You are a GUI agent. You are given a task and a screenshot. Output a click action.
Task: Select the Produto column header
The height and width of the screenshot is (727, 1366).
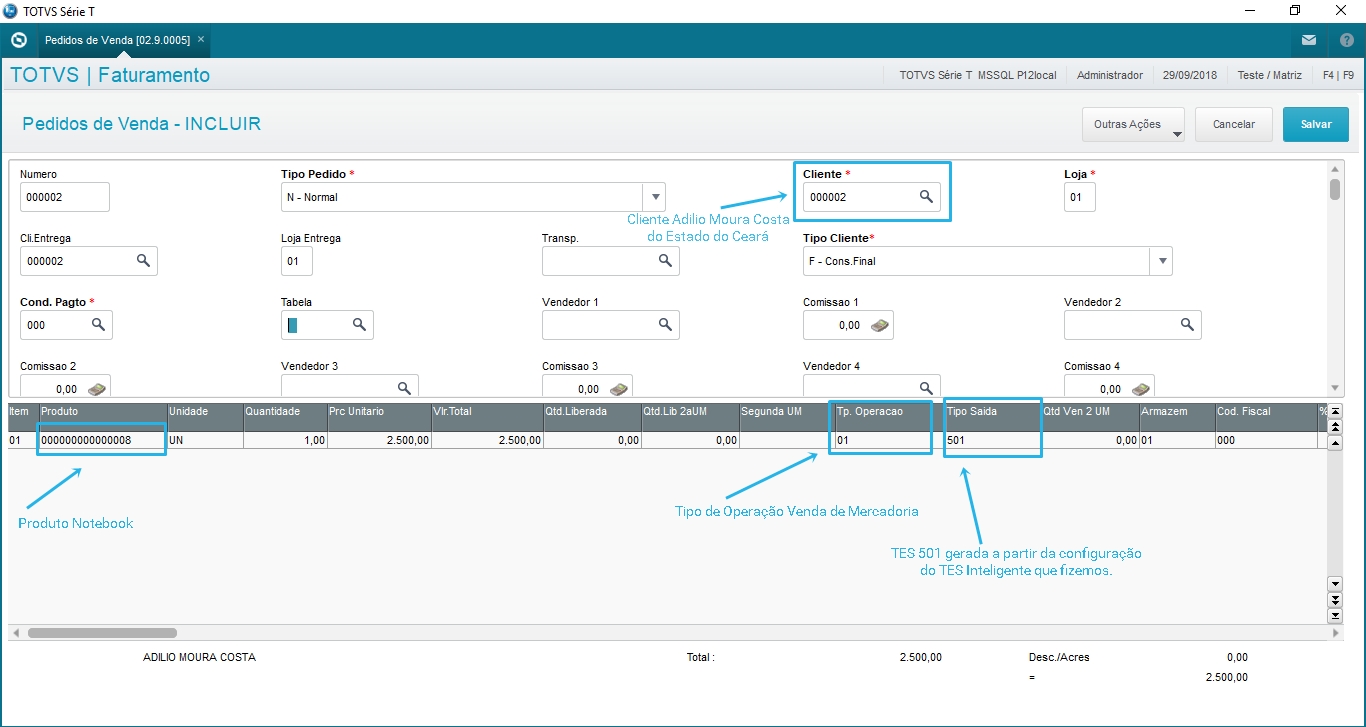coord(102,411)
